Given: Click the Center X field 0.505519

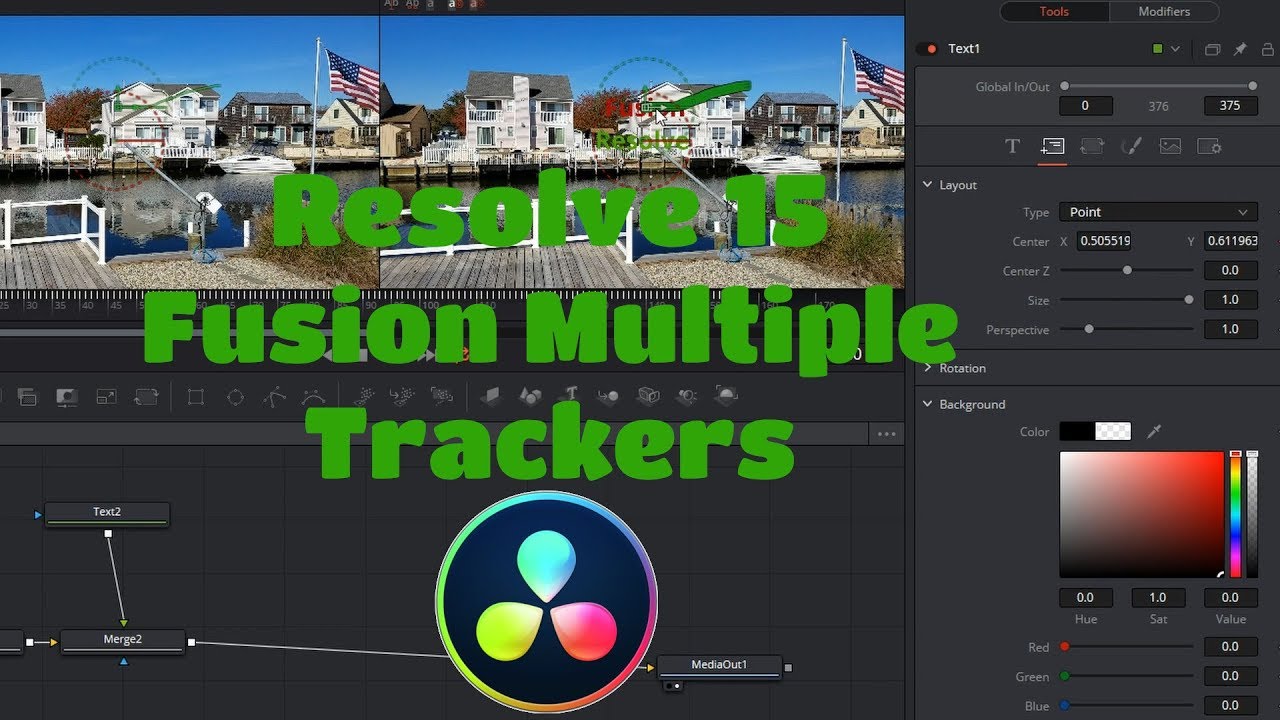Looking at the screenshot, I should [x=1104, y=241].
